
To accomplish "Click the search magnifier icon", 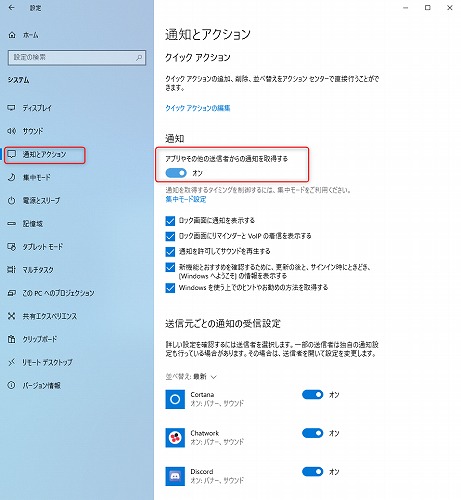I will click(x=139, y=58).
